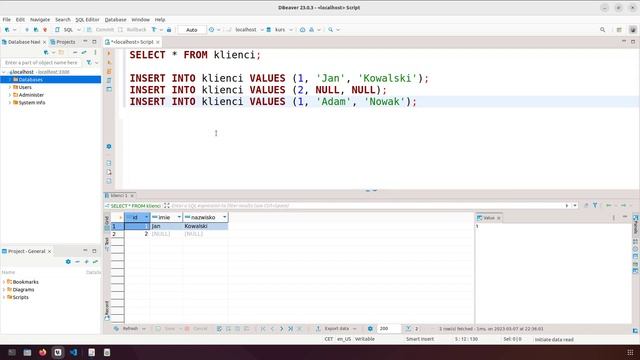
Task: Open the nazwisko column header dropdown arrow
Action: click(224, 218)
